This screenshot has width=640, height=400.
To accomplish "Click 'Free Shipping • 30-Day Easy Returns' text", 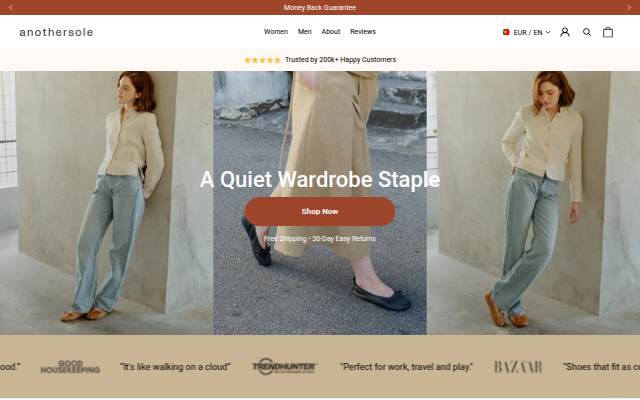I will coord(320,239).
